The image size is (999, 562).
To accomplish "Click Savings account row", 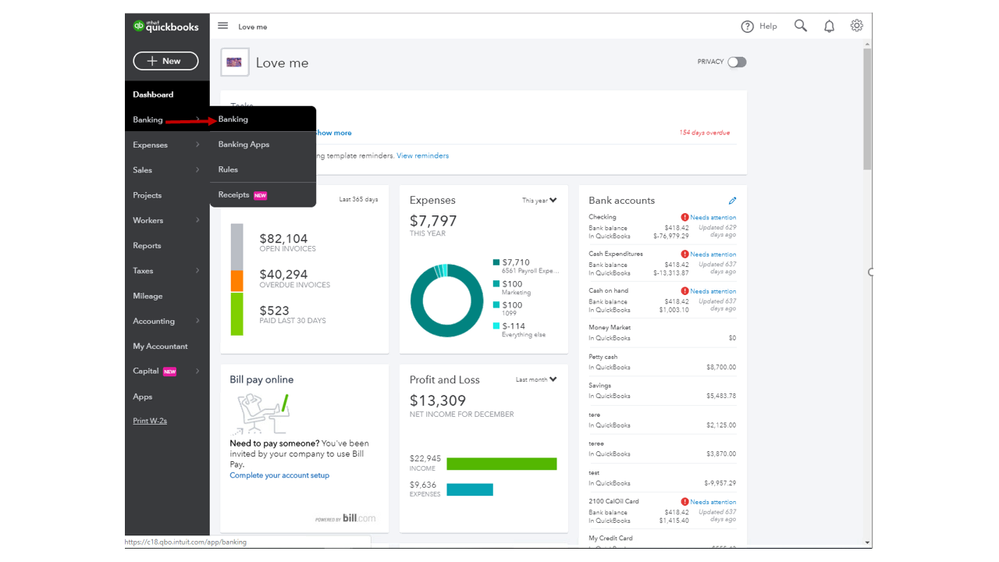I will (x=662, y=391).
